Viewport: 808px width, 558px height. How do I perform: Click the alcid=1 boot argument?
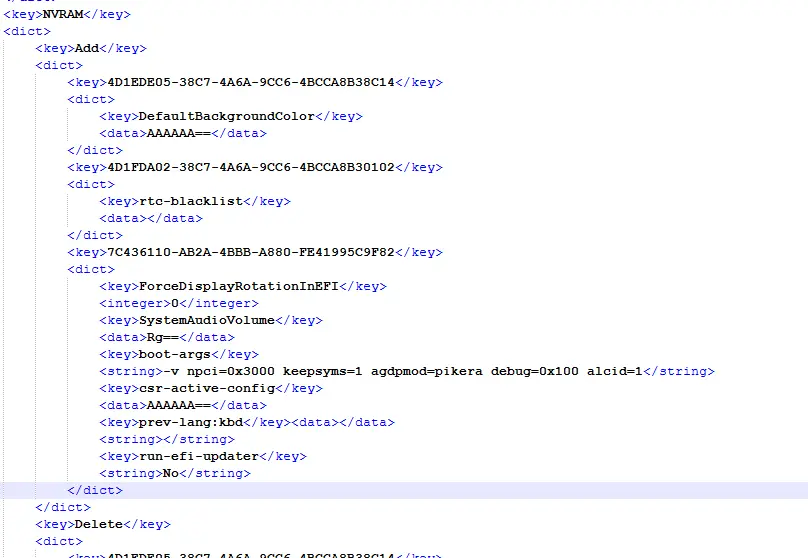(x=615, y=371)
